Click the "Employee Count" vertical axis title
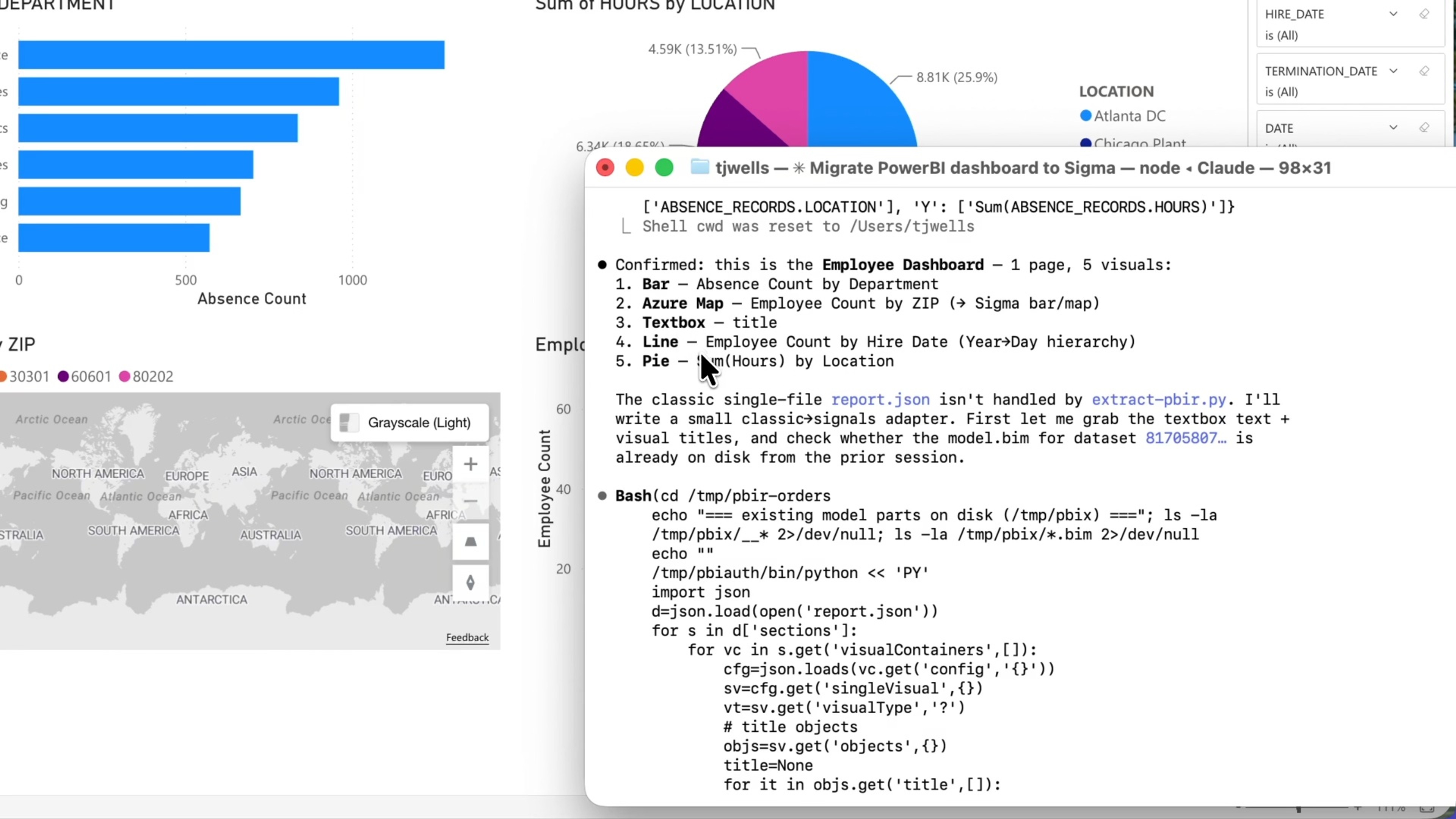 tap(544, 488)
